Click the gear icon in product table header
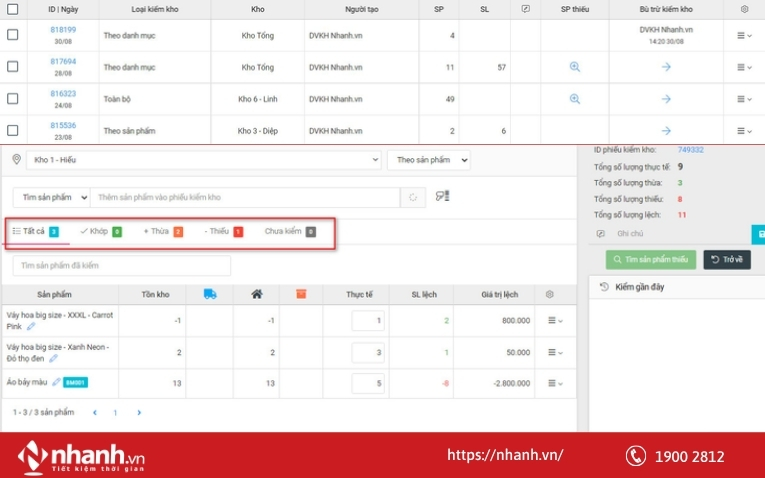Screen dimensions: 765x478 [549, 294]
